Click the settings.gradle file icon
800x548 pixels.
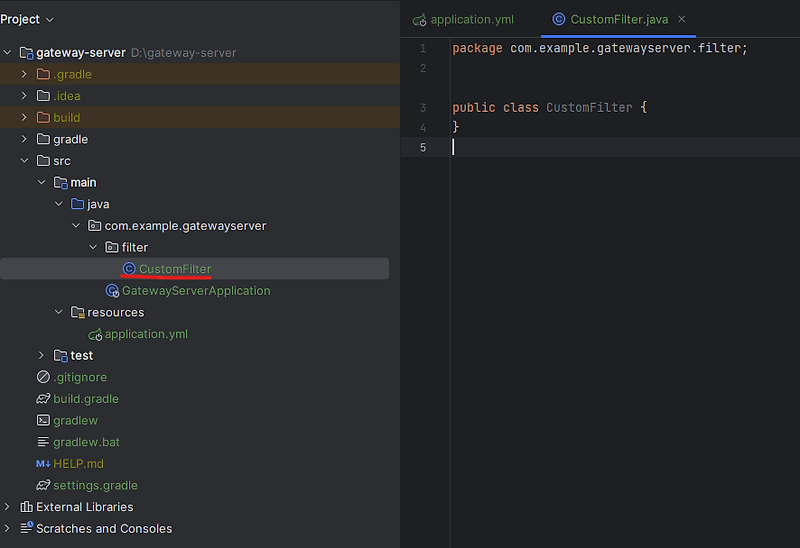pyautogui.click(x=43, y=486)
